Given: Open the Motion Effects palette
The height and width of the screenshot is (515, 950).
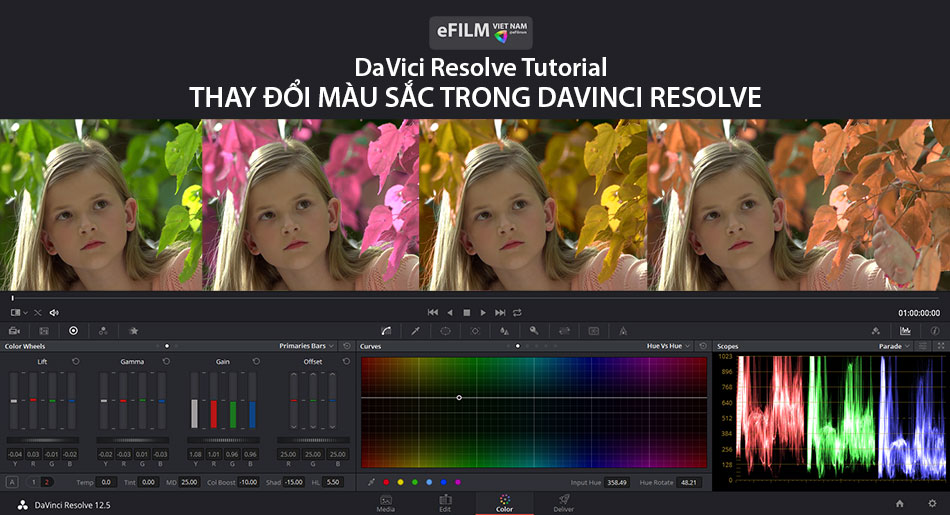Looking at the screenshot, I should (x=133, y=331).
